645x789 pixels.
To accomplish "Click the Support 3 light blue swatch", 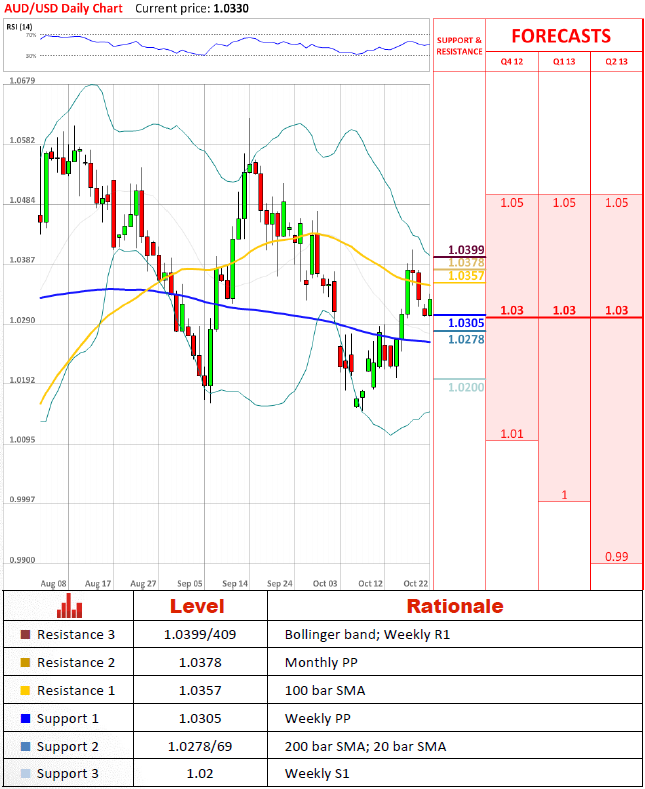I will pyautogui.click(x=25, y=774).
